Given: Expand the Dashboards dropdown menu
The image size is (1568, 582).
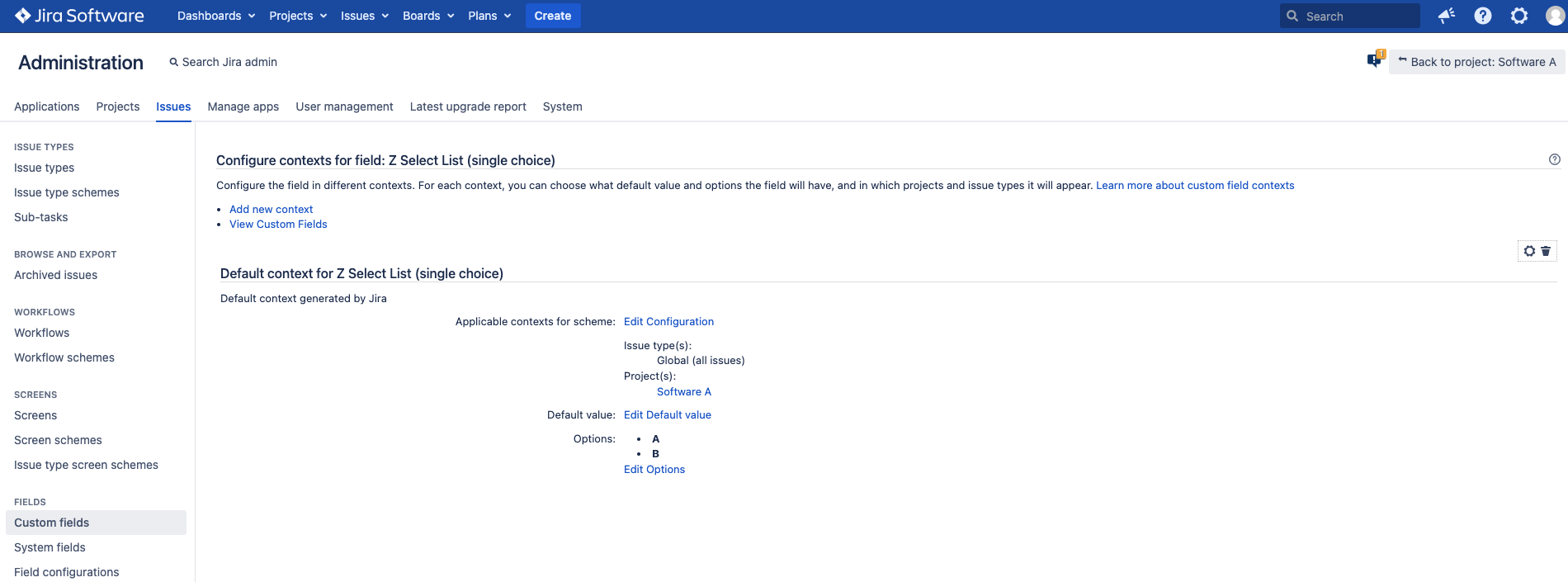Looking at the screenshot, I should [216, 16].
